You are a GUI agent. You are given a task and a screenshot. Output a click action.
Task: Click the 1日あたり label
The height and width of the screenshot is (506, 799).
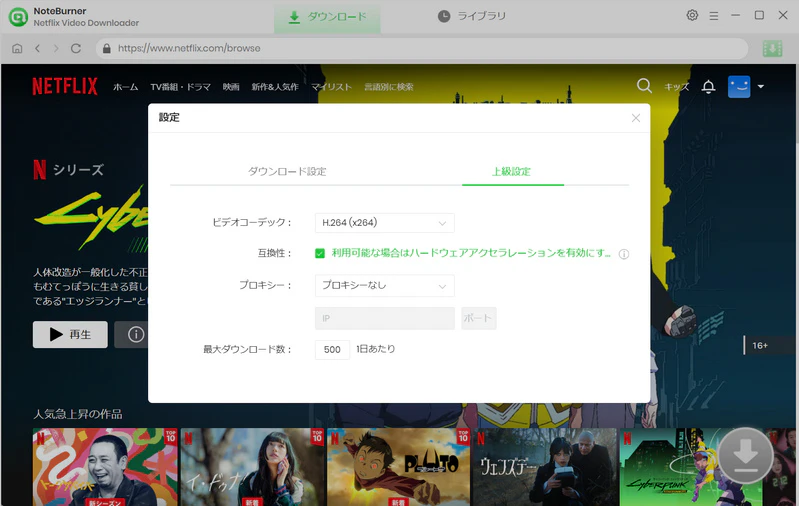pyautogui.click(x=376, y=349)
